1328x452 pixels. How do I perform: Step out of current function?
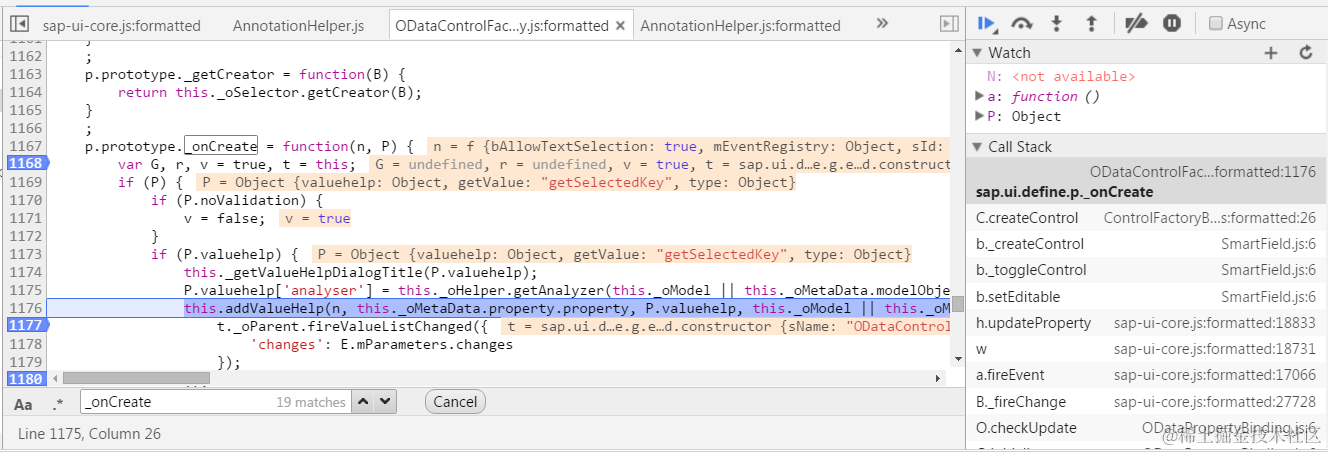[x=1091, y=23]
